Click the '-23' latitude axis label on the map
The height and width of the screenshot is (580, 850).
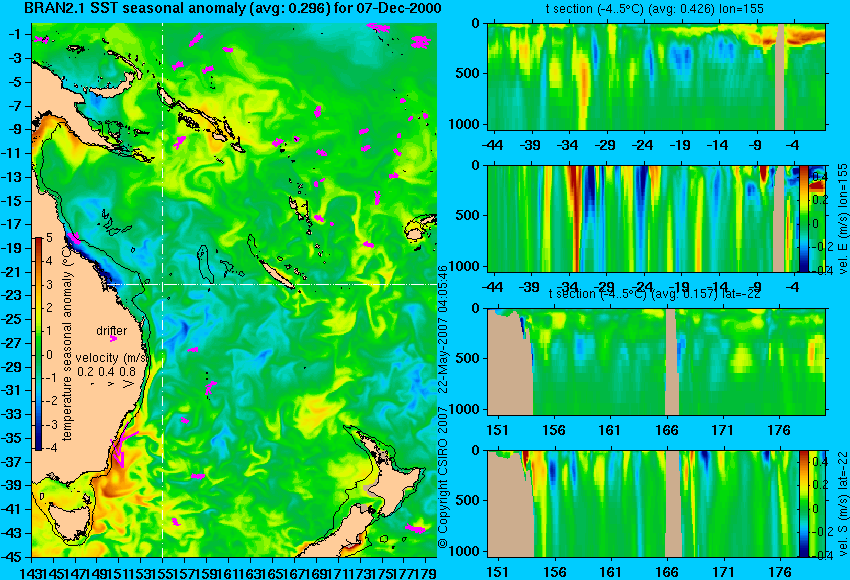[x=12, y=296]
